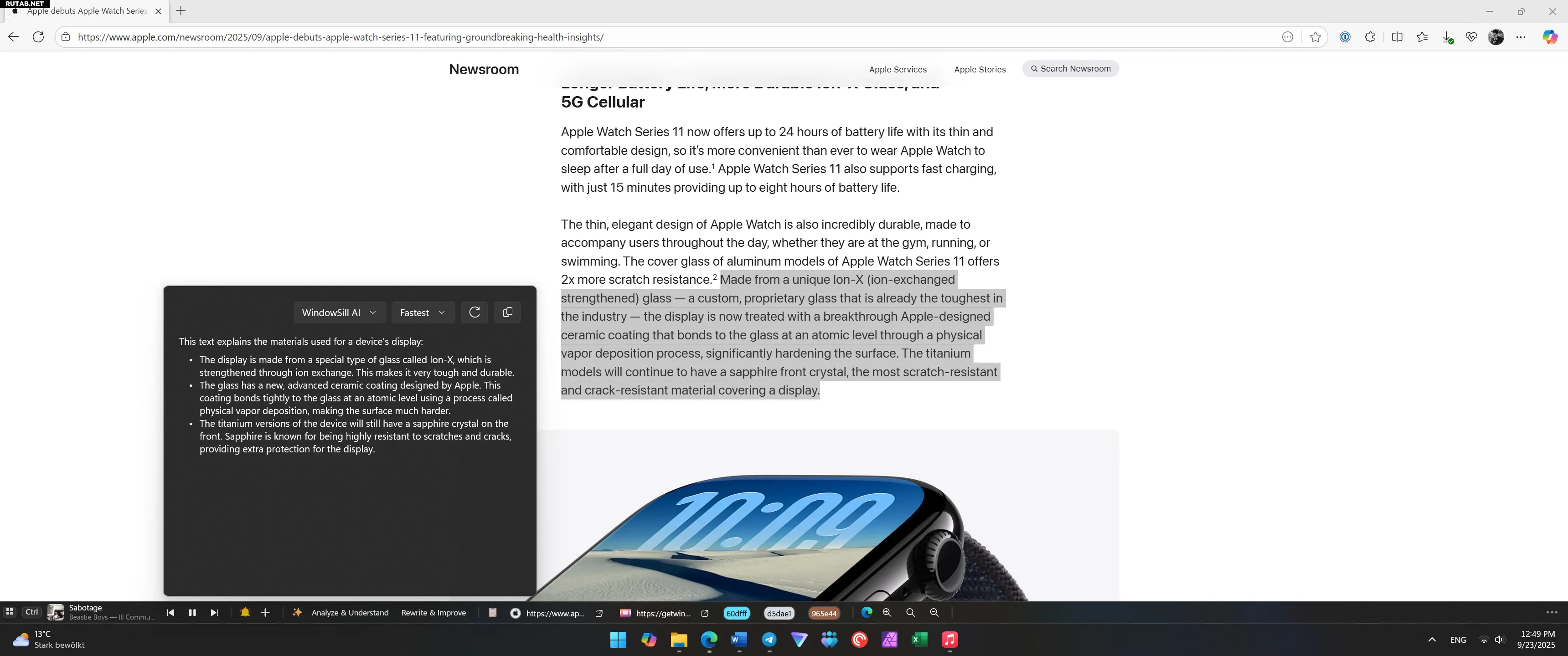1568x656 pixels.
Task: Skip to the next track
Action: point(214,613)
